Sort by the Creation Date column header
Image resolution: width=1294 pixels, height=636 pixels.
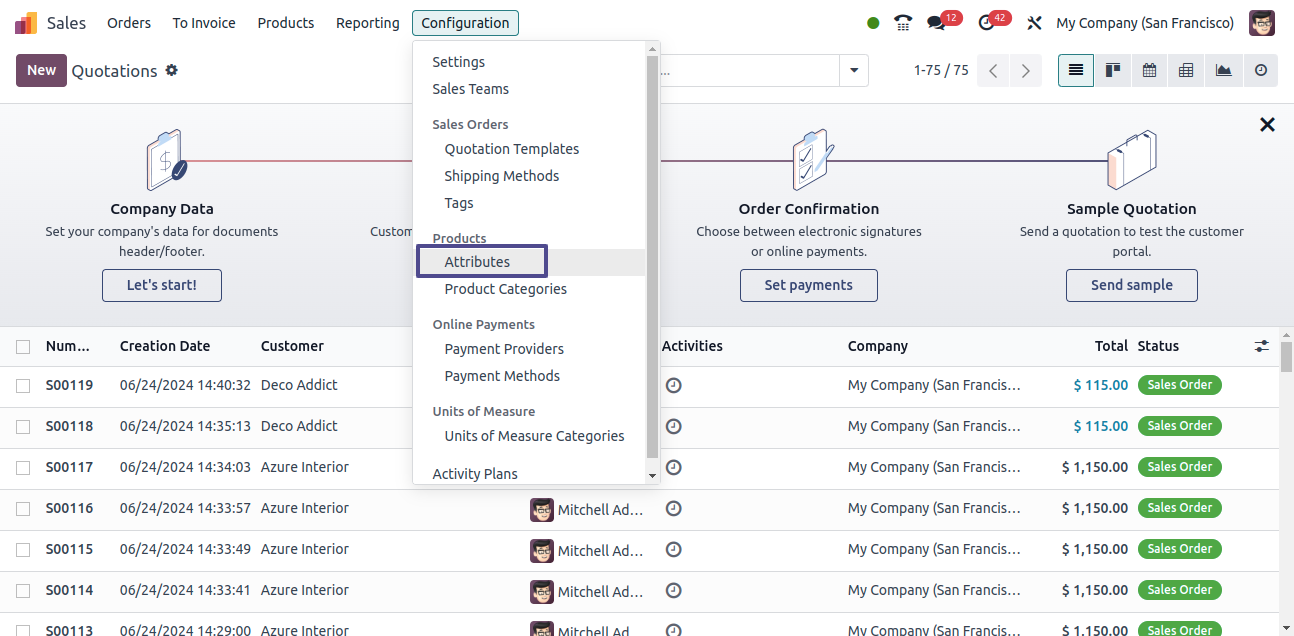[165, 346]
